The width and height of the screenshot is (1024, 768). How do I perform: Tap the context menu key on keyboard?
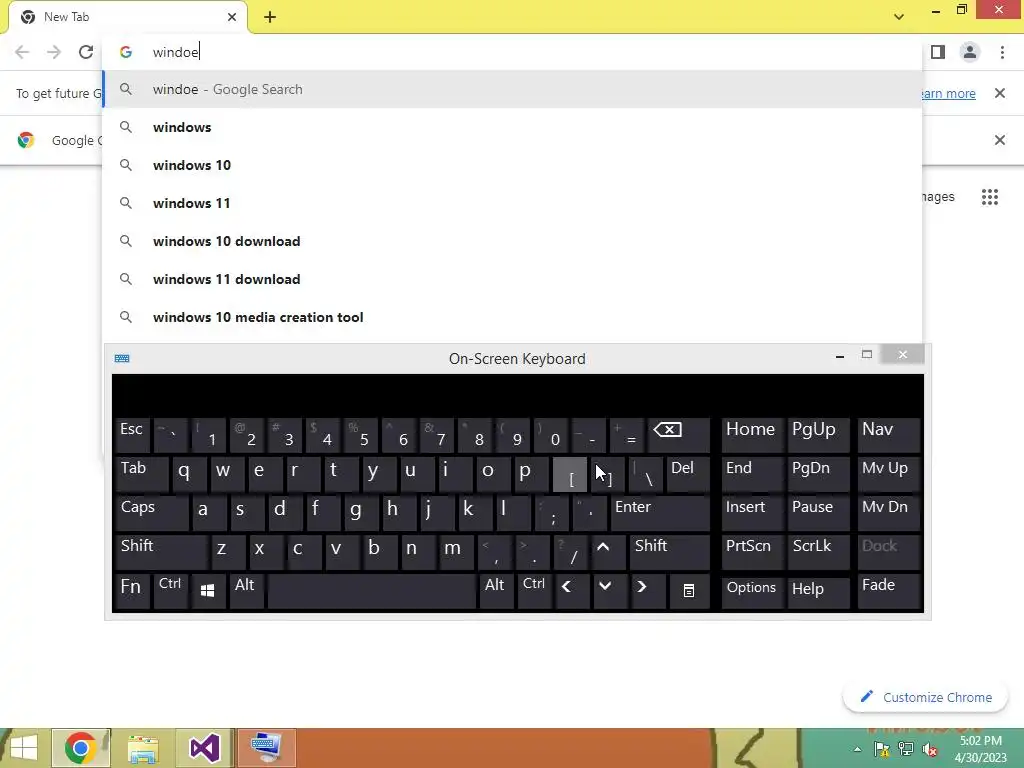tap(688, 591)
